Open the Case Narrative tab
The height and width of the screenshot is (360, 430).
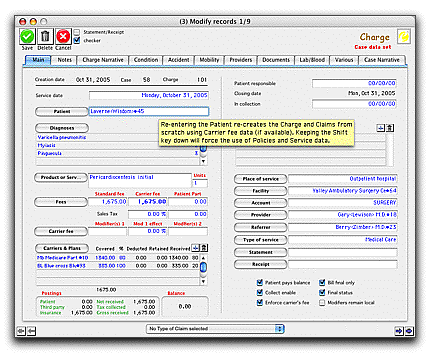(x=382, y=60)
